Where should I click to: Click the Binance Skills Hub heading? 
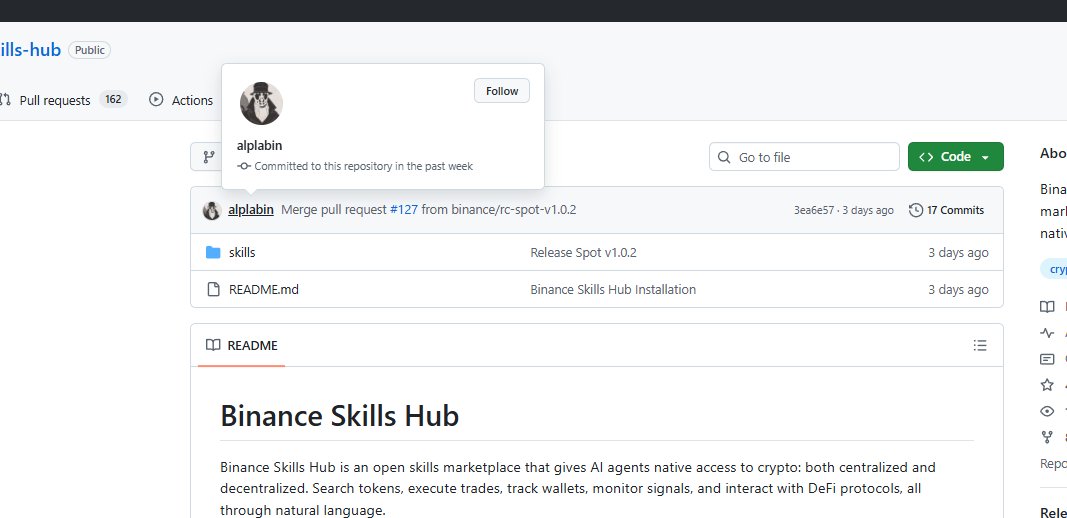[340, 415]
